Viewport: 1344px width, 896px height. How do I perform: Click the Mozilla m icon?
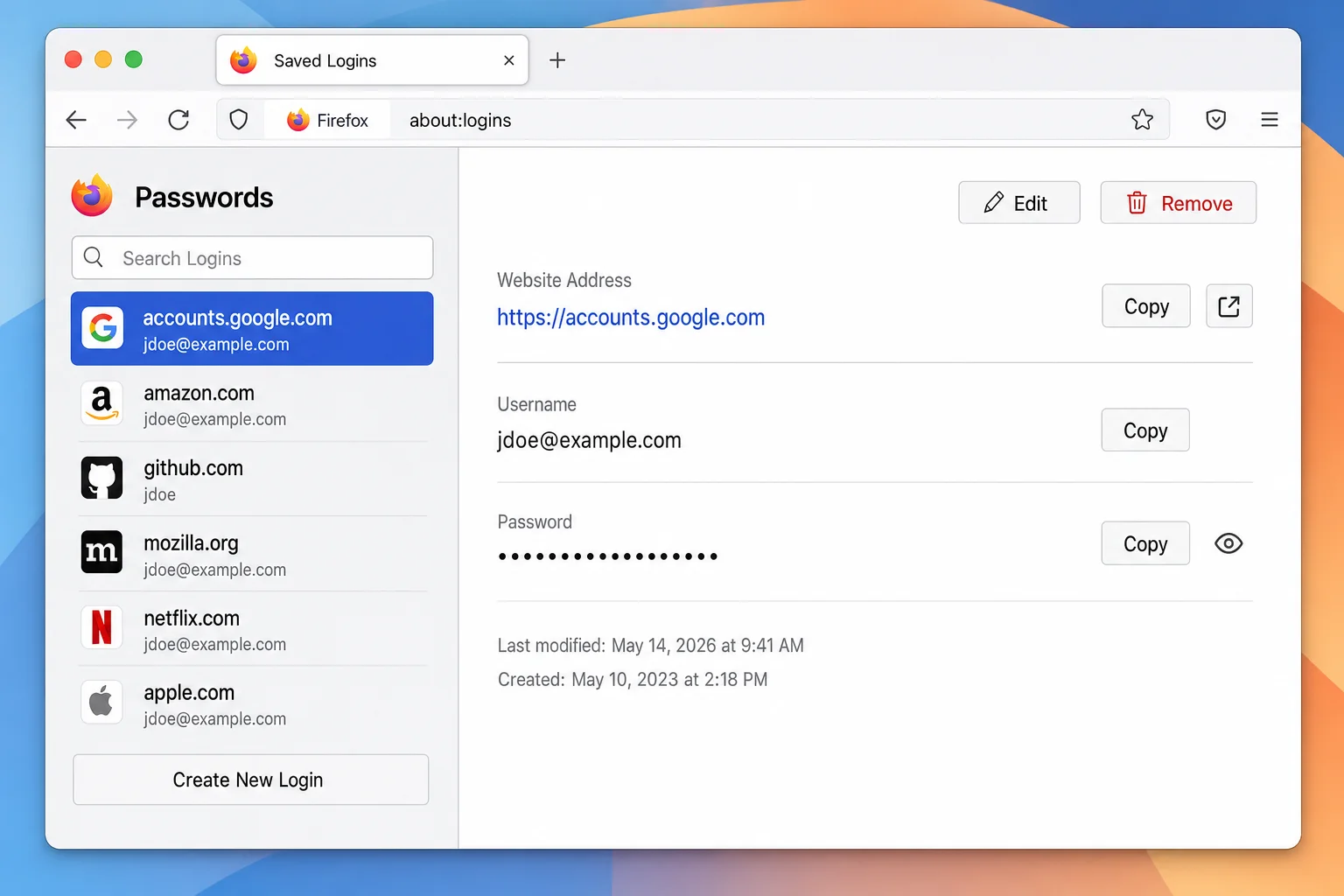point(102,552)
